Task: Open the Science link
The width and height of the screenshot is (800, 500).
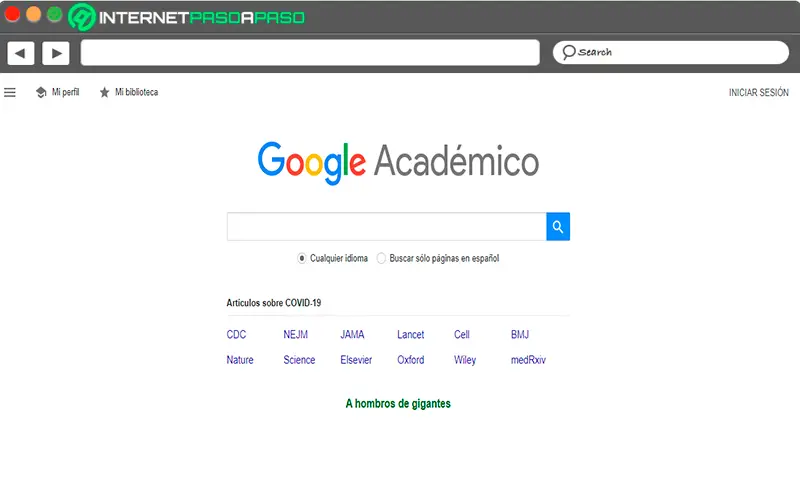Action: (x=299, y=360)
